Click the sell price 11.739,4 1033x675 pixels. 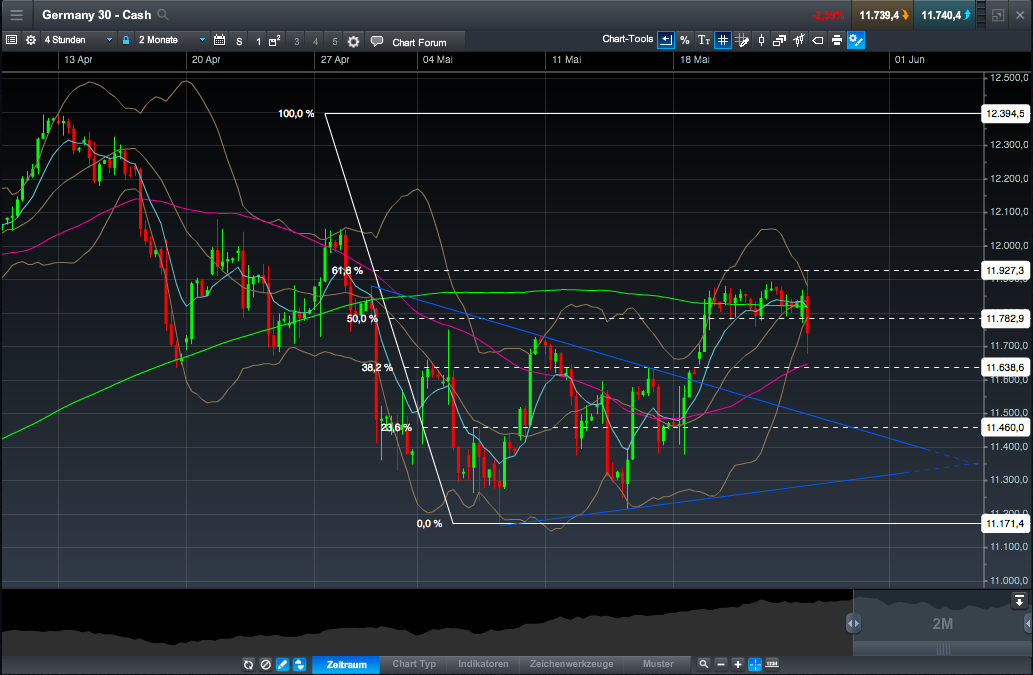pyautogui.click(x=883, y=14)
